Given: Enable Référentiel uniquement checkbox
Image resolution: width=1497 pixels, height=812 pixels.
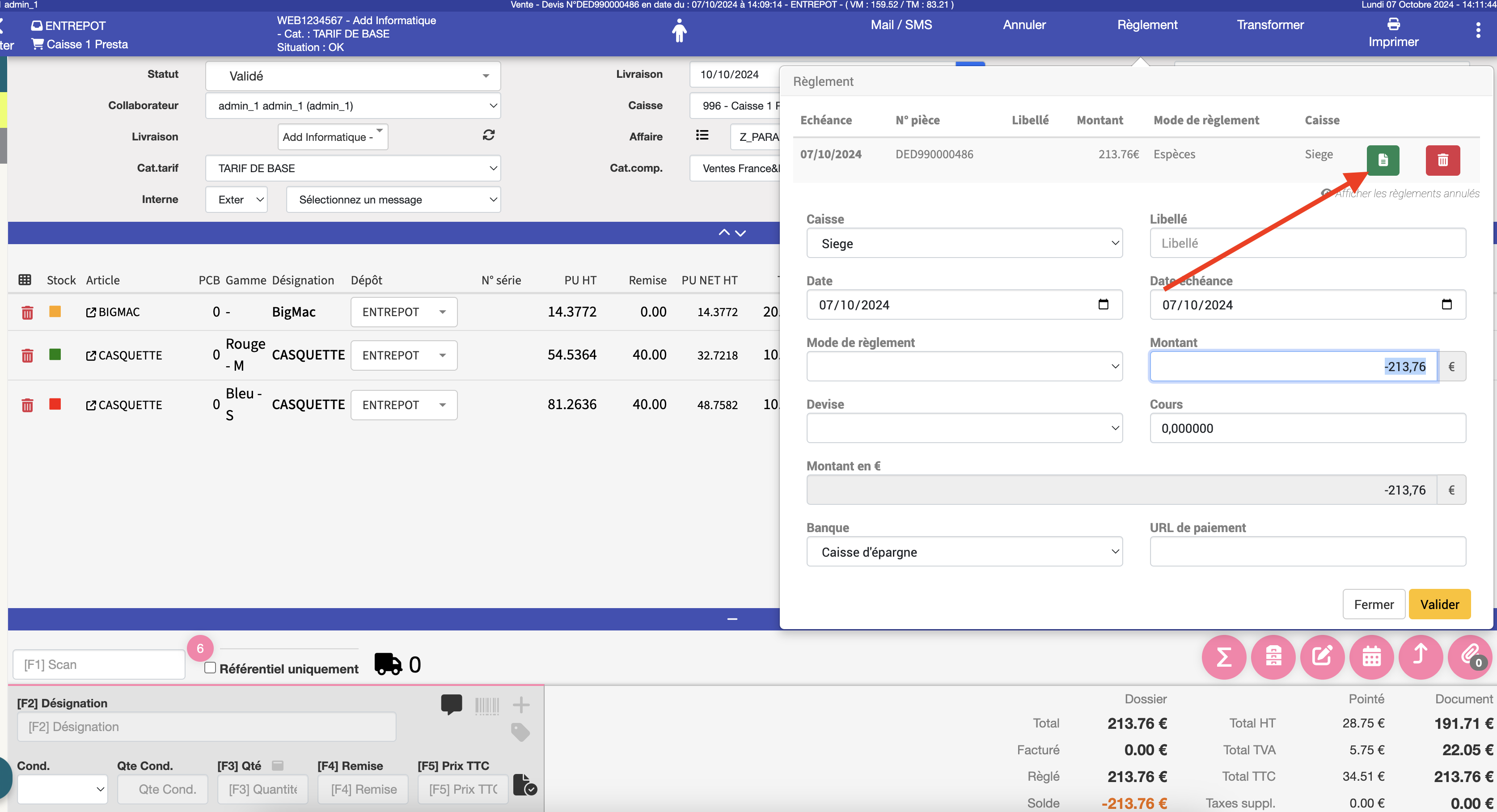Looking at the screenshot, I should coord(210,668).
